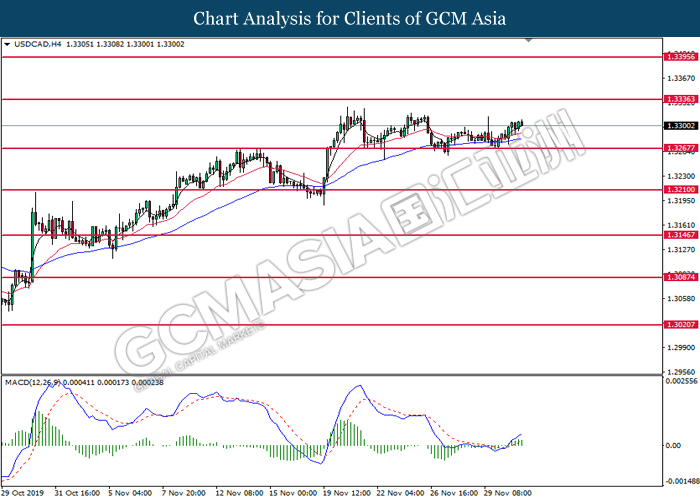700x500 pixels.
Task: Click the 29 Nov 08:00 time label
Action: pyautogui.click(x=506, y=493)
